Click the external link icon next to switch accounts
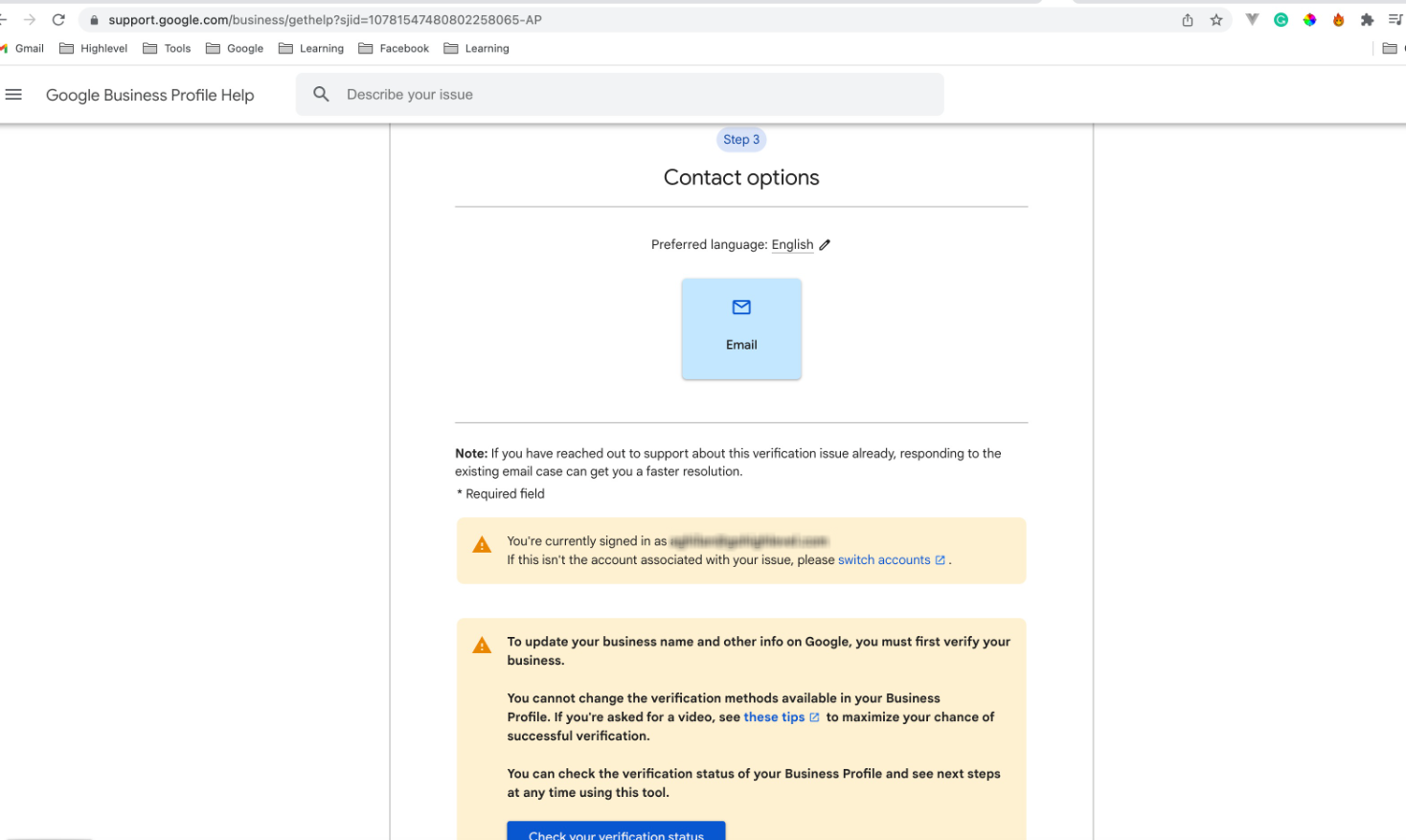 point(941,560)
